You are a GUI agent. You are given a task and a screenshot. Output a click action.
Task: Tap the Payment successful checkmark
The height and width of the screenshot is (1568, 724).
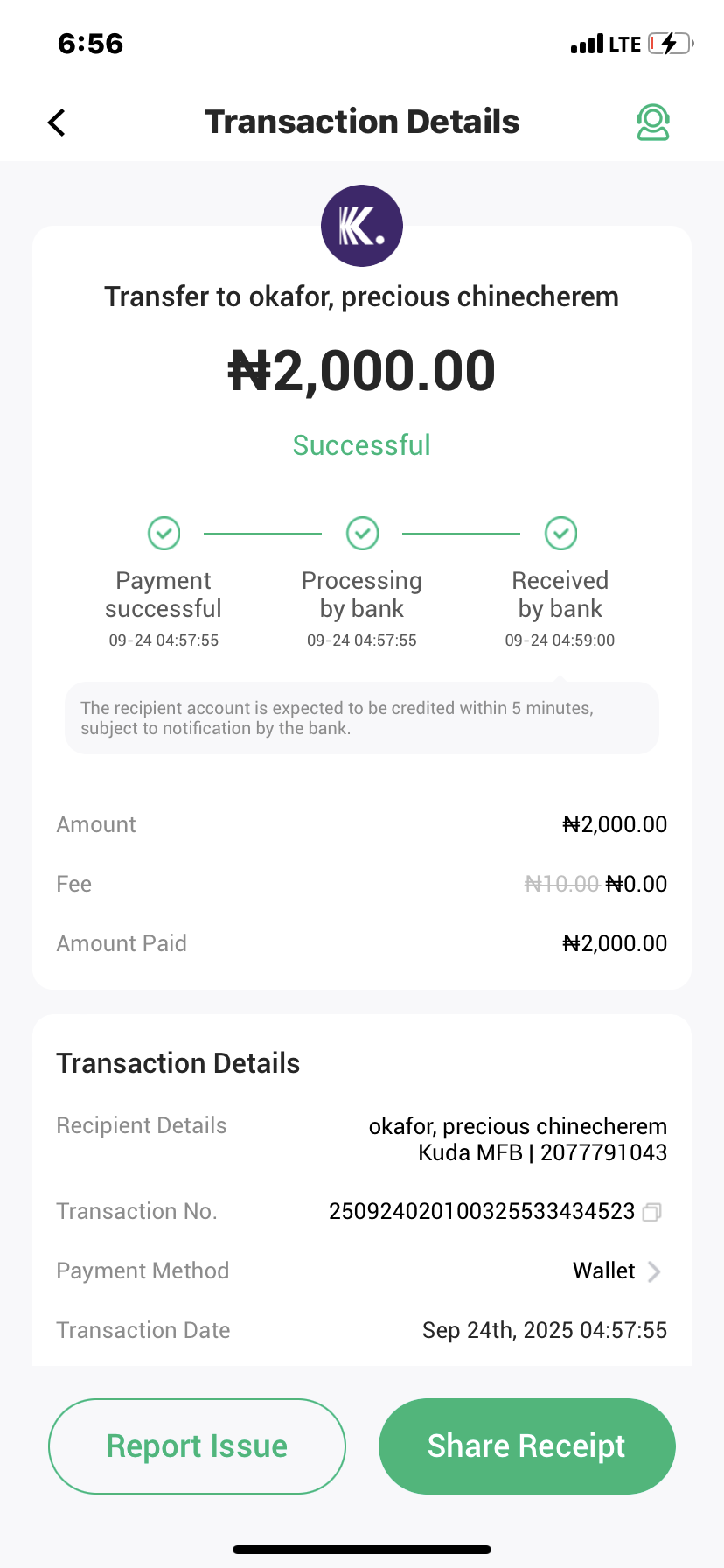[164, 533]
